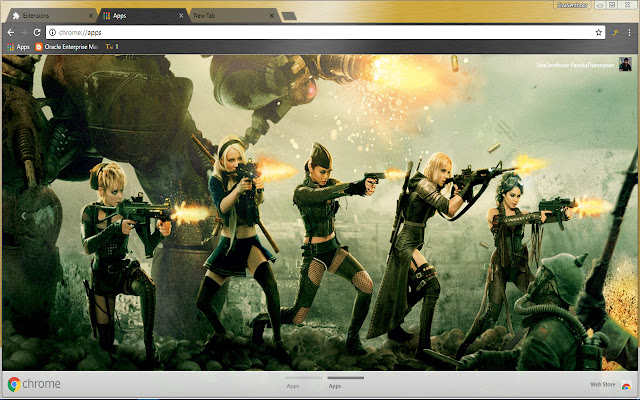The height and width of the screenshot is (400, 640).
Task: Open the 'Tu 1' bookmark
Action: (x=112, y=47)
